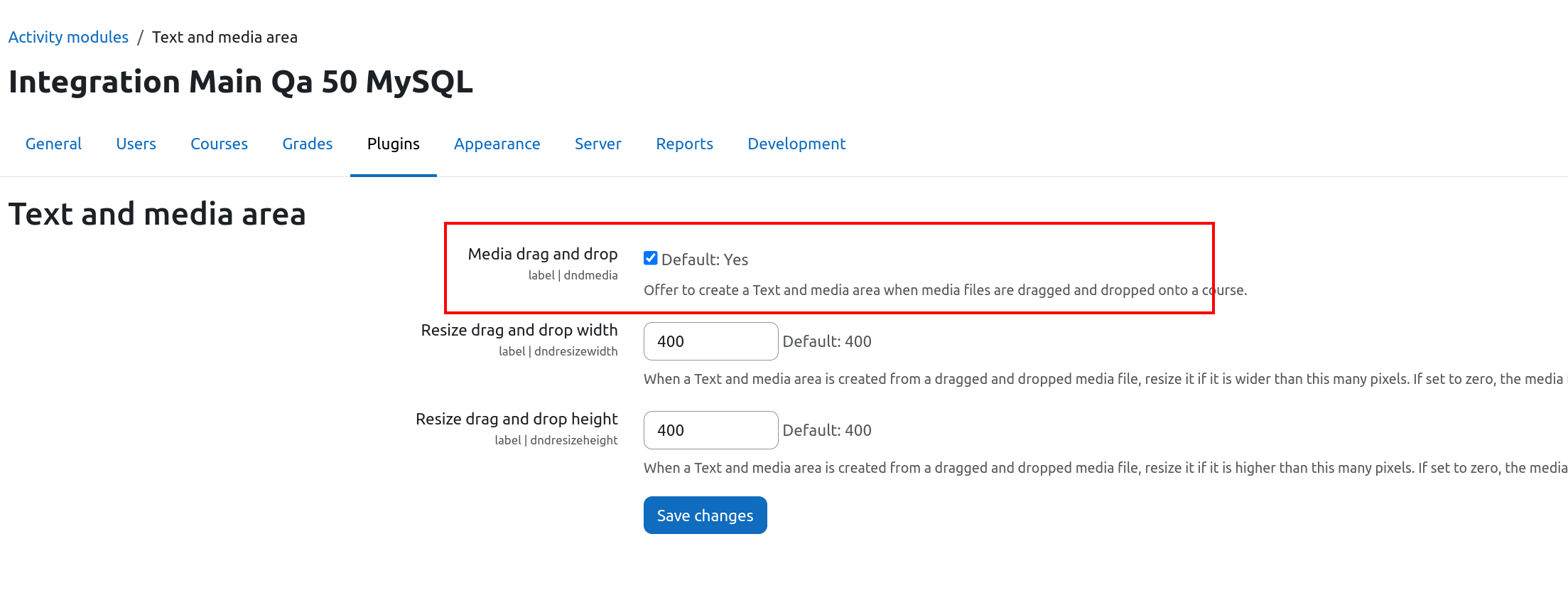Click the width setting description about wider pixels
Image resolution: width=1568 pixels, height=598 pixels.
click(x=1105, y=379)
